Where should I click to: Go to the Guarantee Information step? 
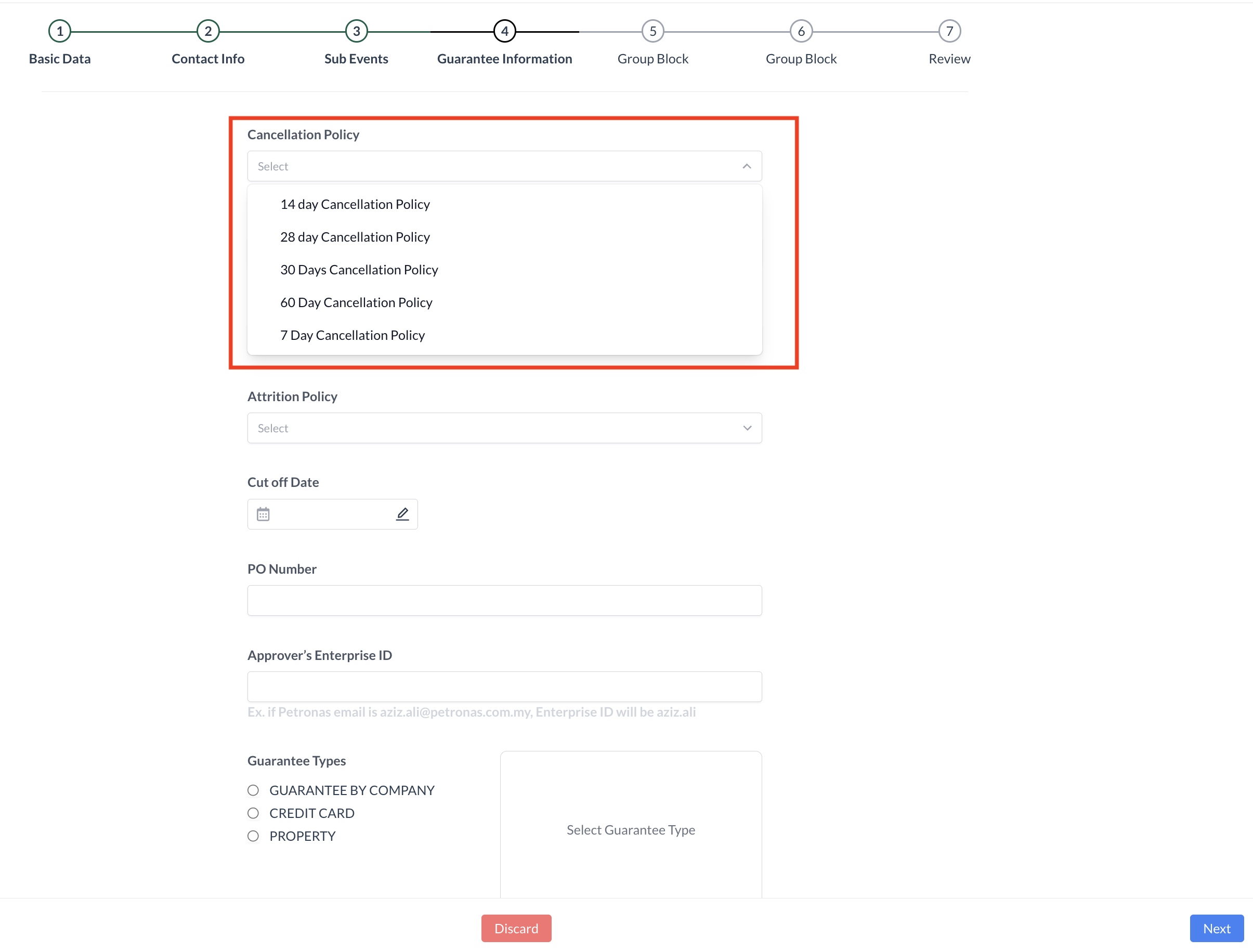(504, 32)
